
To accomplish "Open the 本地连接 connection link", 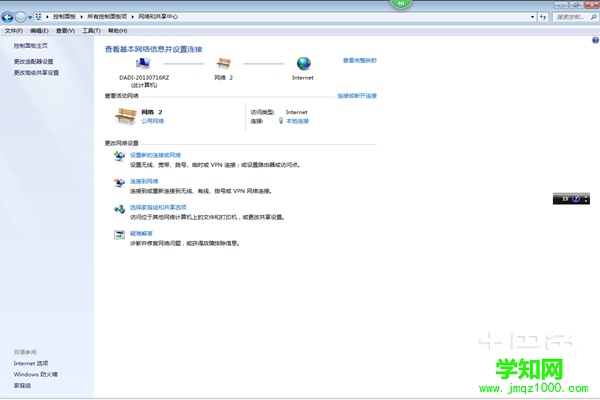I will tap(297, 121).
